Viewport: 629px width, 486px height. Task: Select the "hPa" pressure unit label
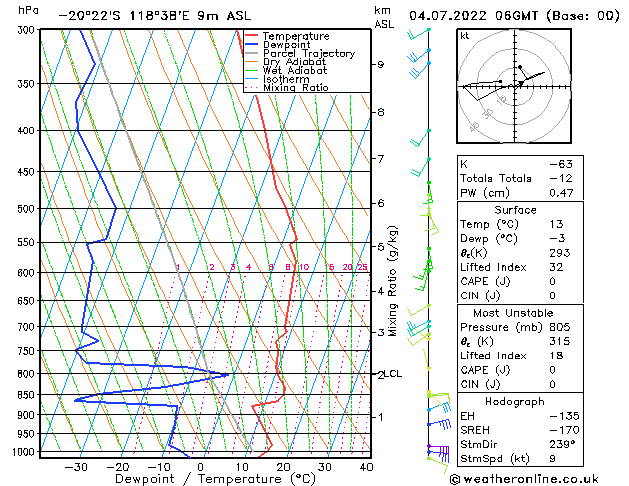point(28,10)
